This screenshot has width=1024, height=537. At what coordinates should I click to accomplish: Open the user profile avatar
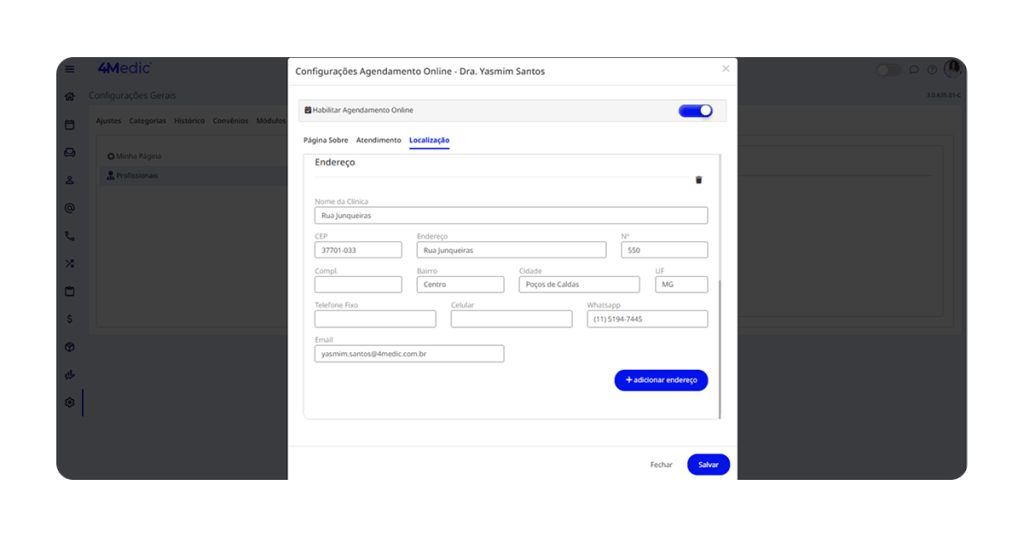pyautogui.click(x=952, y=69)
